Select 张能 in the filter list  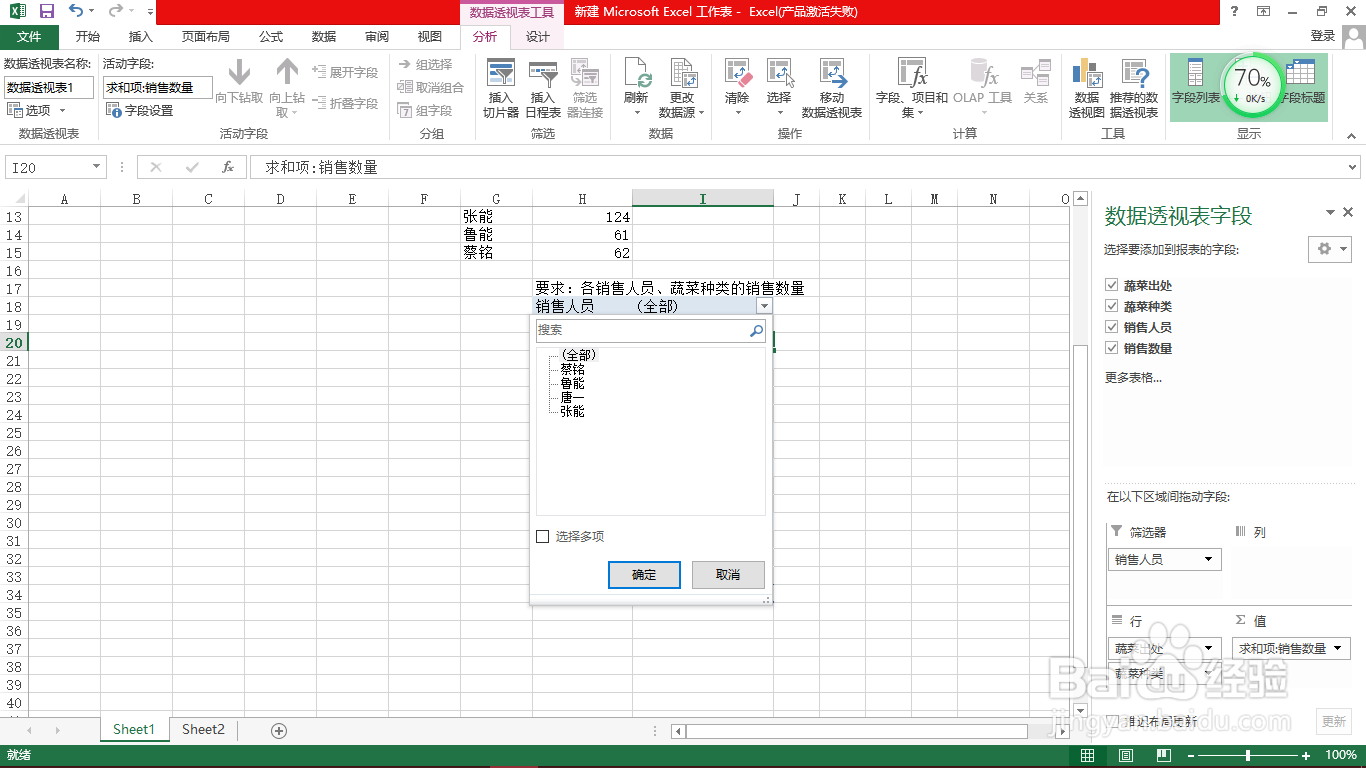[570, 410]
